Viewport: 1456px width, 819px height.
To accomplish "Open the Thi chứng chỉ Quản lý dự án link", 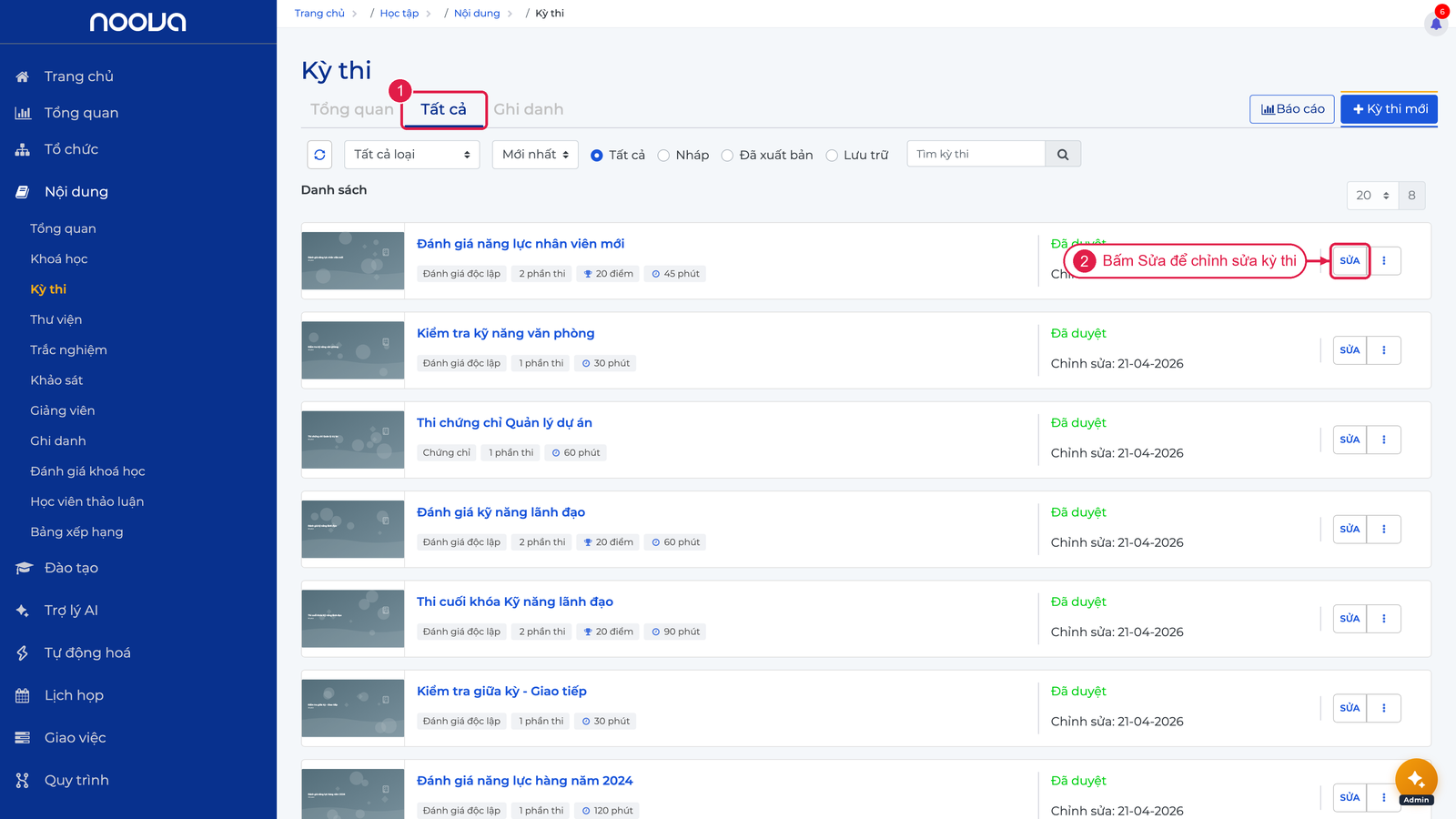I will (504, 423).
